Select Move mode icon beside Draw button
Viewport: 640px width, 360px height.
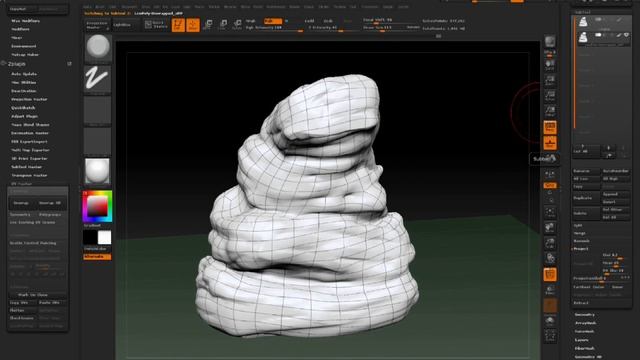click(x=208, y=25)
